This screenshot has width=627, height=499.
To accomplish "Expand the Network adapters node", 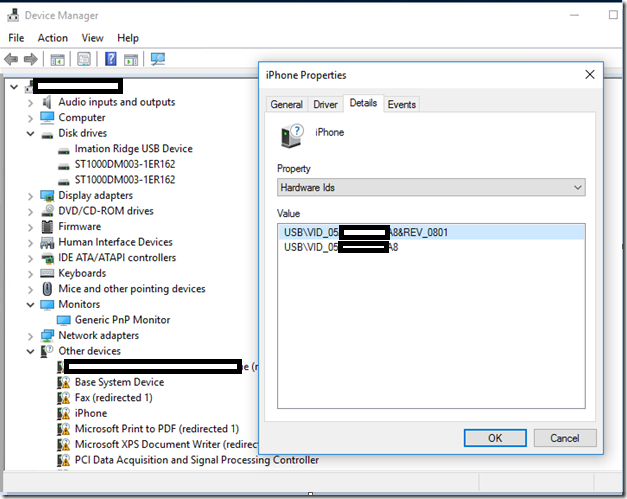I will click(30, 337).
